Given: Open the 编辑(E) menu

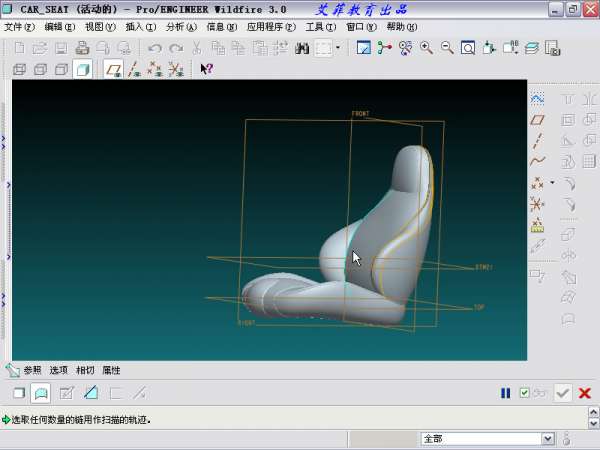Looking at the screenshot, I should click(x=59, y=27).
